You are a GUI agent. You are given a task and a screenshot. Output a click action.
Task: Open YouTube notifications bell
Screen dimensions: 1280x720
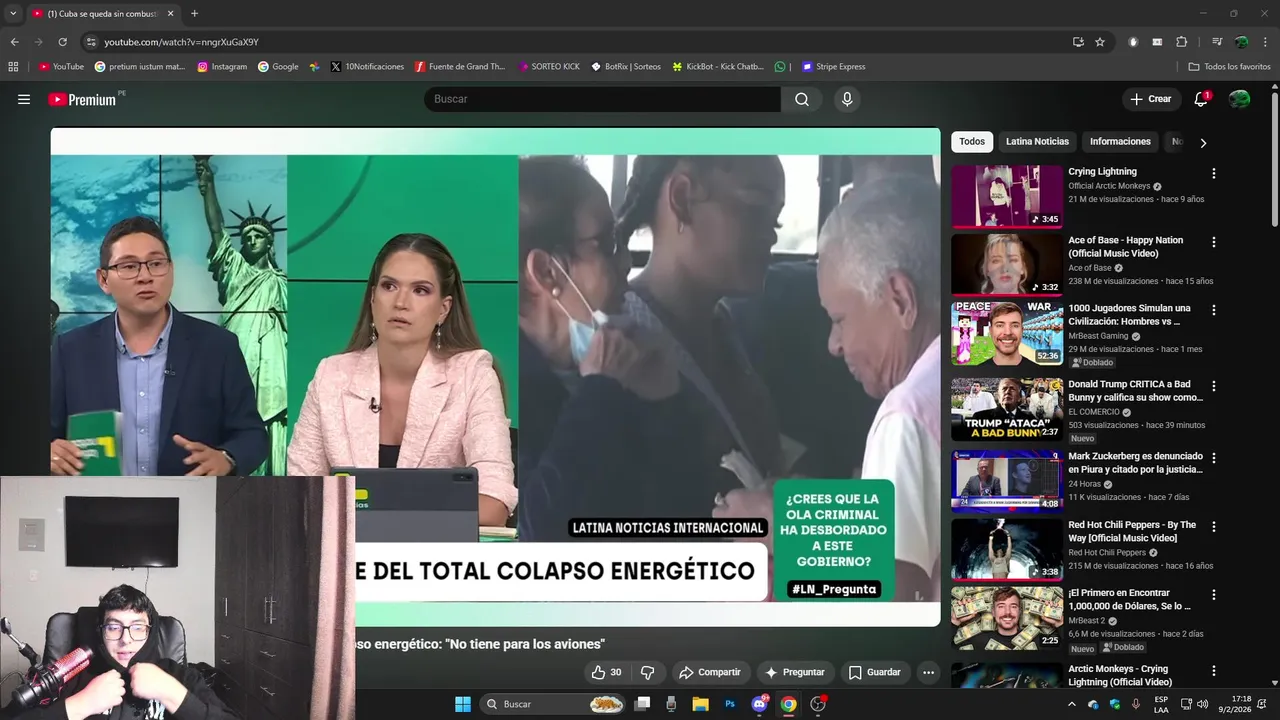1201,99
